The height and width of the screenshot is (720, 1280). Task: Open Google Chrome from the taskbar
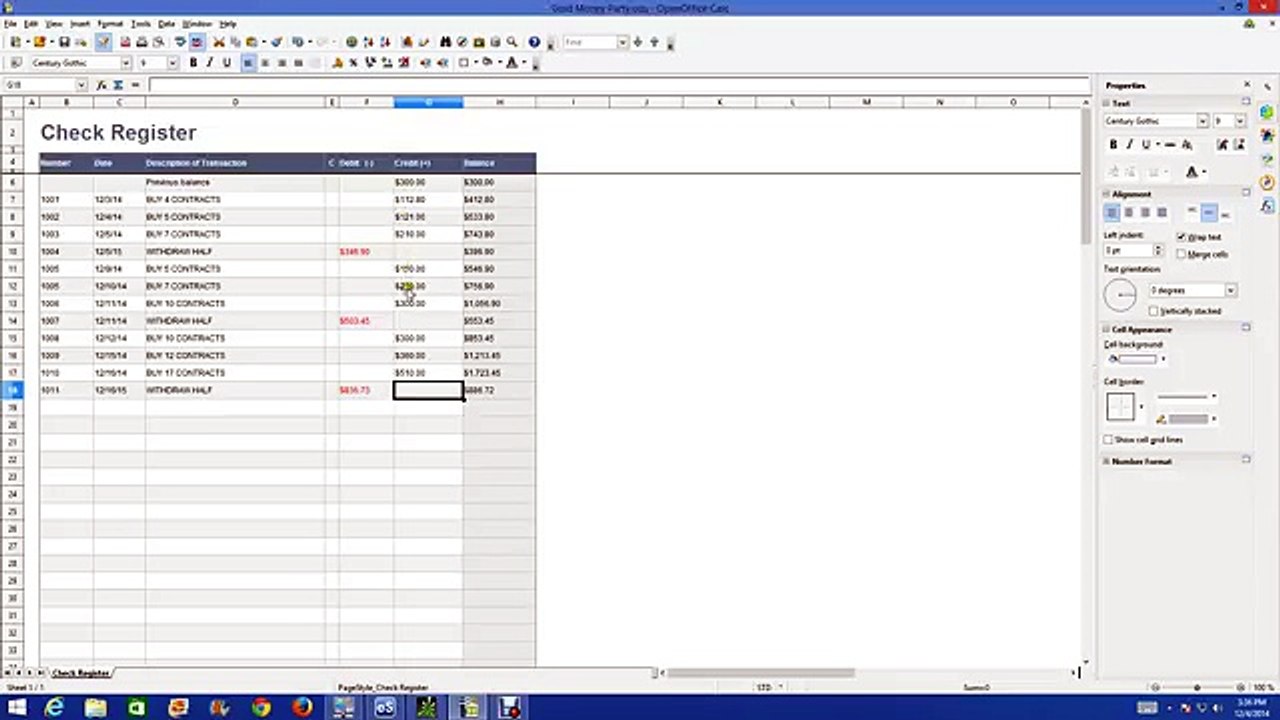coord(261,708)
